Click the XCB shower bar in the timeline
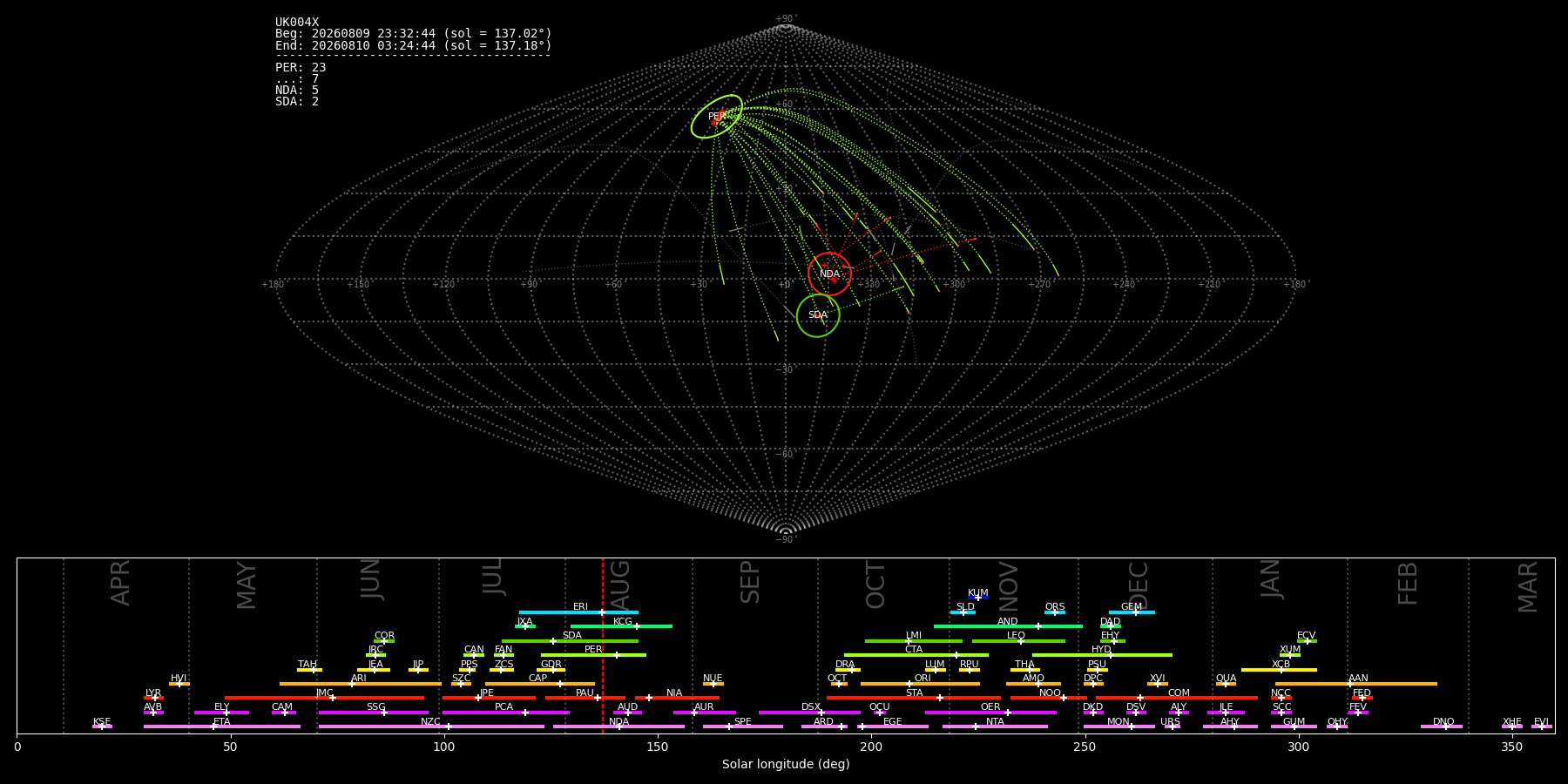Viewport: 1568px width, 784px height. pyautogui.click(x=1279, y=670)
